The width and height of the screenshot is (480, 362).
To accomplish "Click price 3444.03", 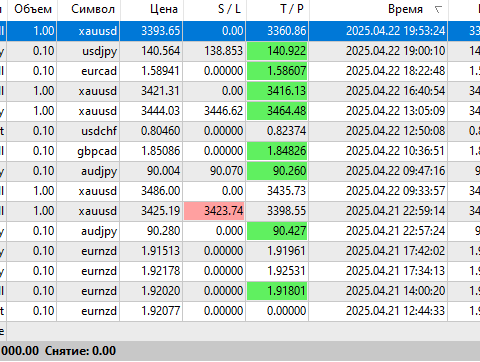I will pyautogui.click(x=160, y=111).
